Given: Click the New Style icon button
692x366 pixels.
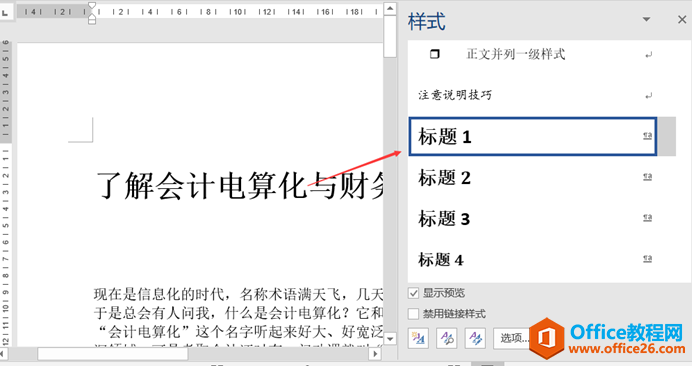Looking at the screenshot, I should pos(418,339).
